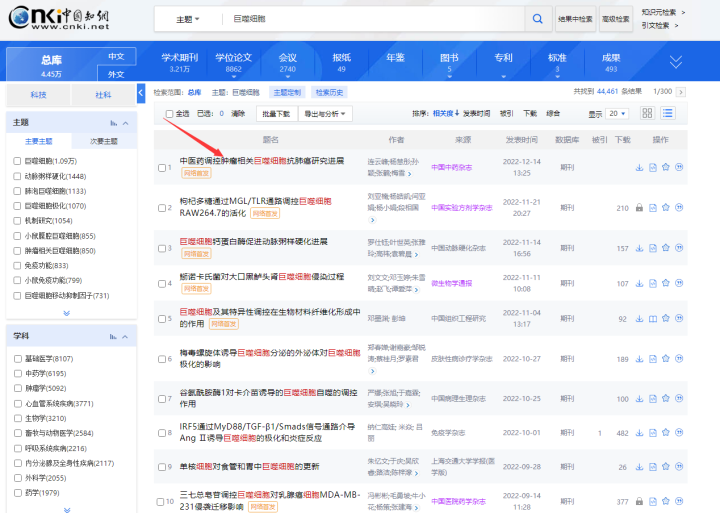Screen dimensions: 720x513
Task: Click the search magnifier button
Action: [x=539, y=19]
